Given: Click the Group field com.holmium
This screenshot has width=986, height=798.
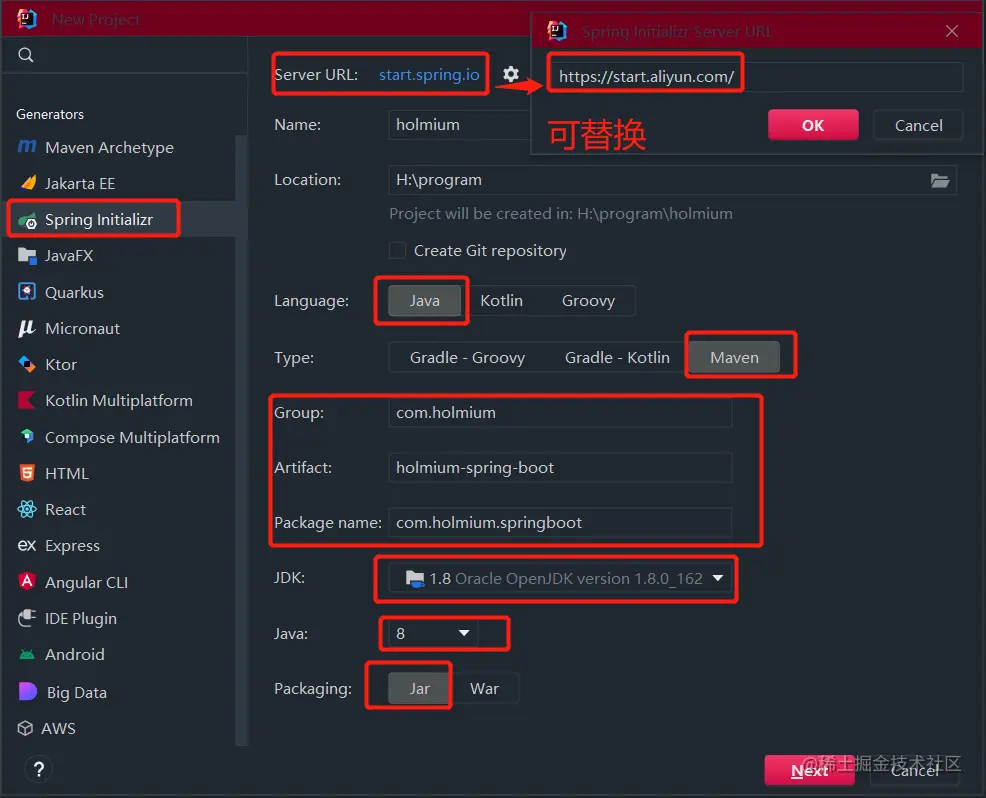Looking at the screenshot, I should coord(560,413).
